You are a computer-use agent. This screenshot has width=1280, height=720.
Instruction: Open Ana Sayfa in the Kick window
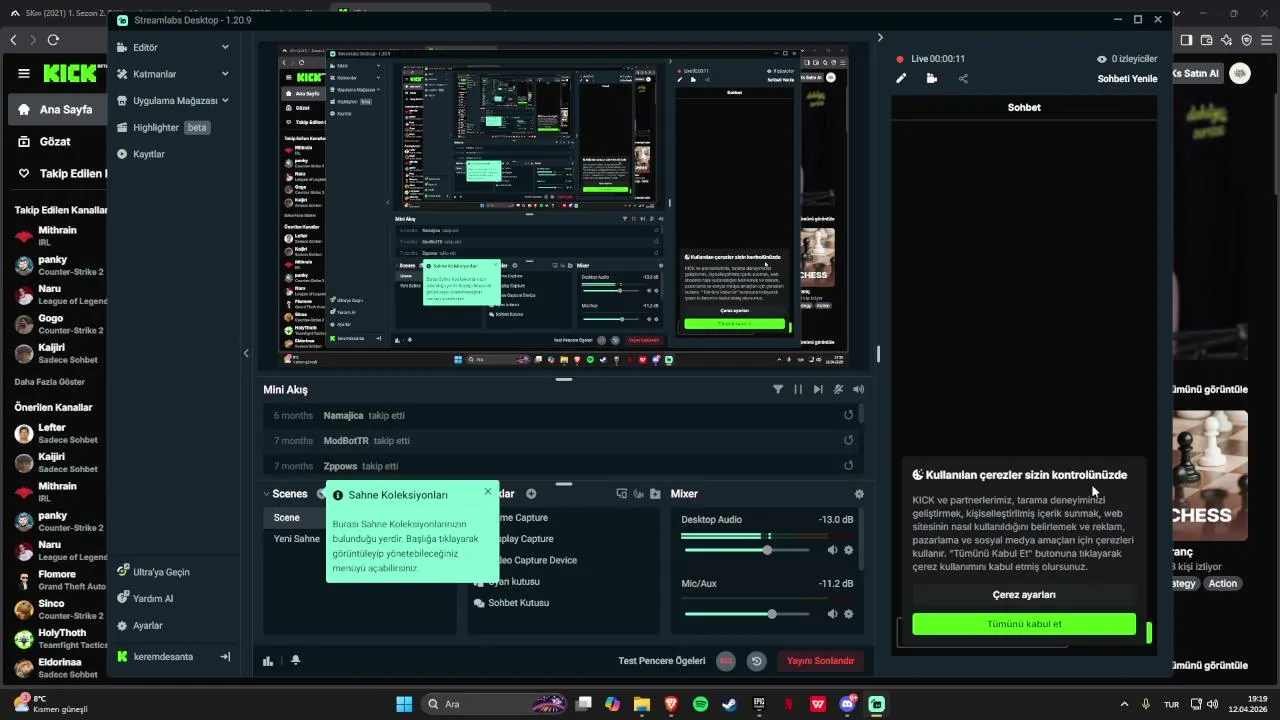pos(58,110)
